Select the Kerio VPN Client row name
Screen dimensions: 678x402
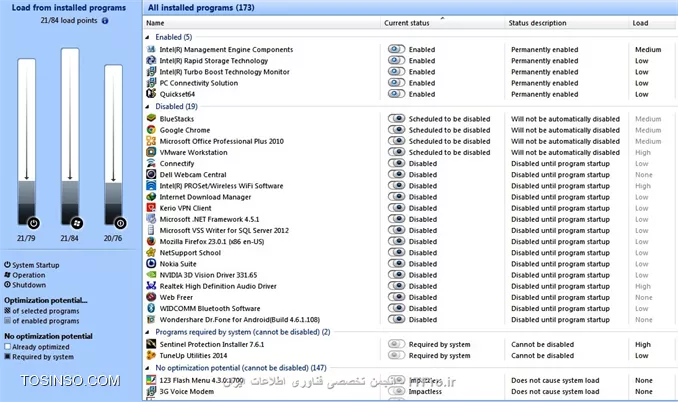coord(185,208)
